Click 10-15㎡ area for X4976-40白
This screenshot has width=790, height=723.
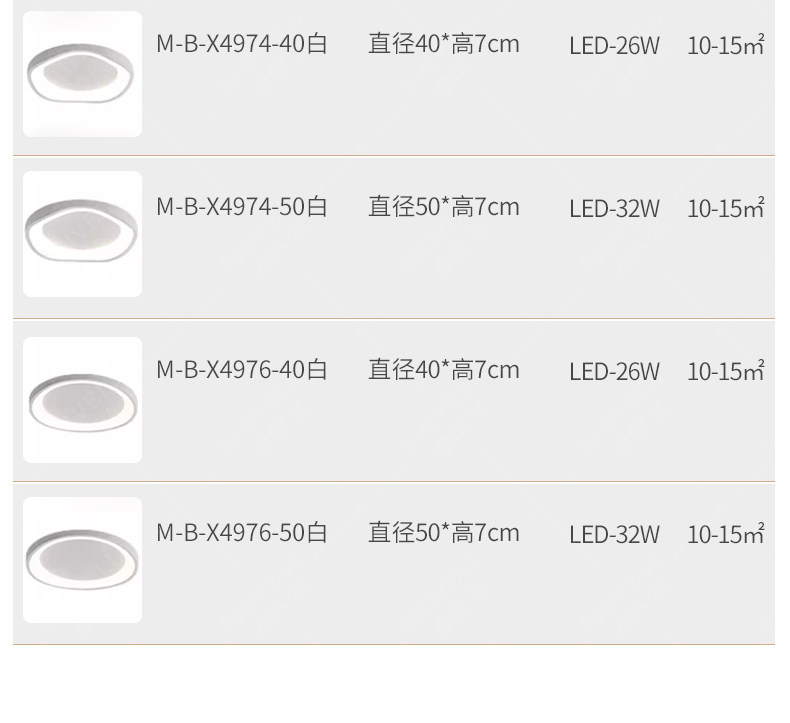pos(725,372)
